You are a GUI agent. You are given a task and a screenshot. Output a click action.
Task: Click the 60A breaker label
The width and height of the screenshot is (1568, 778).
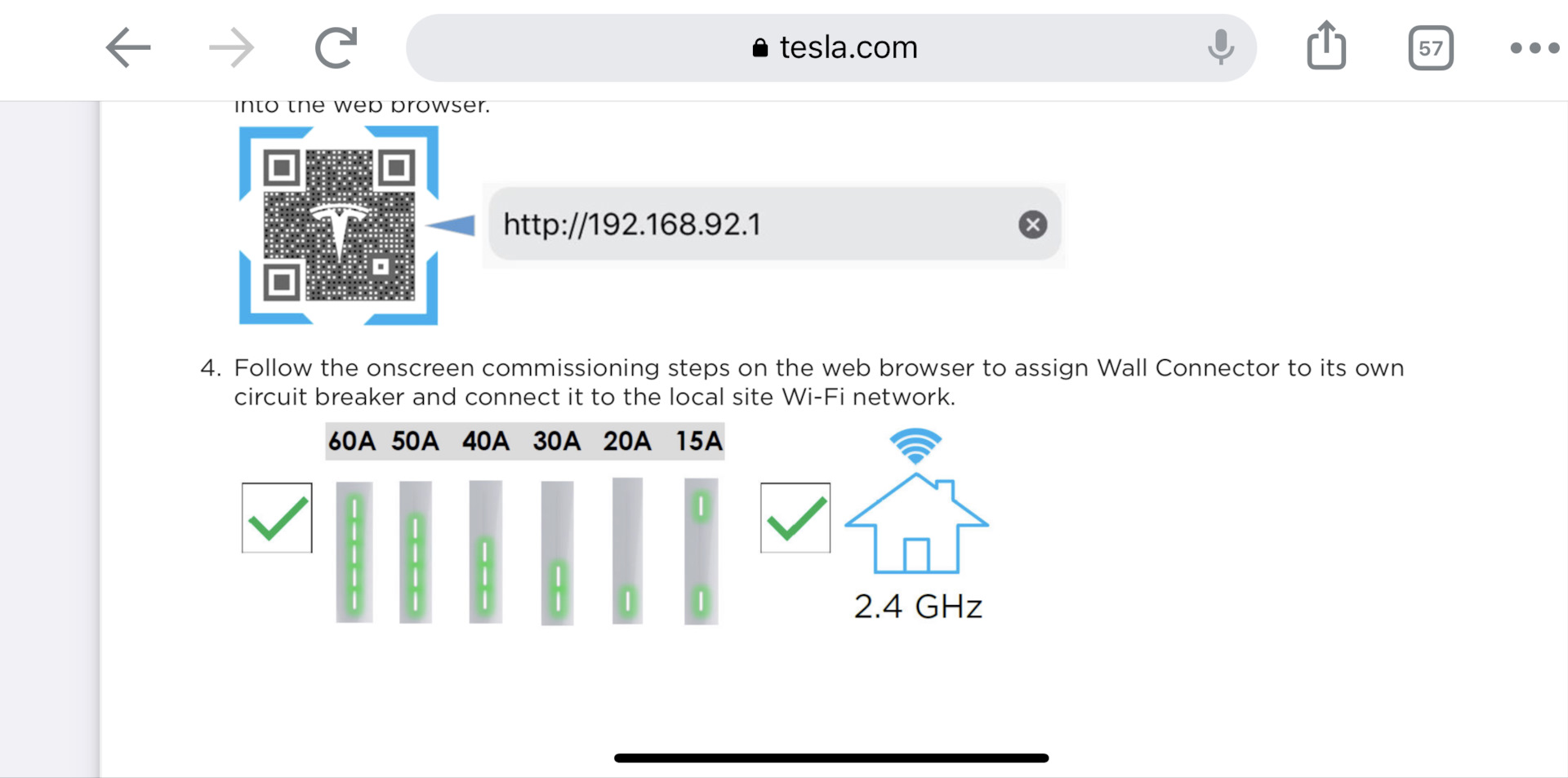point(352,441)
